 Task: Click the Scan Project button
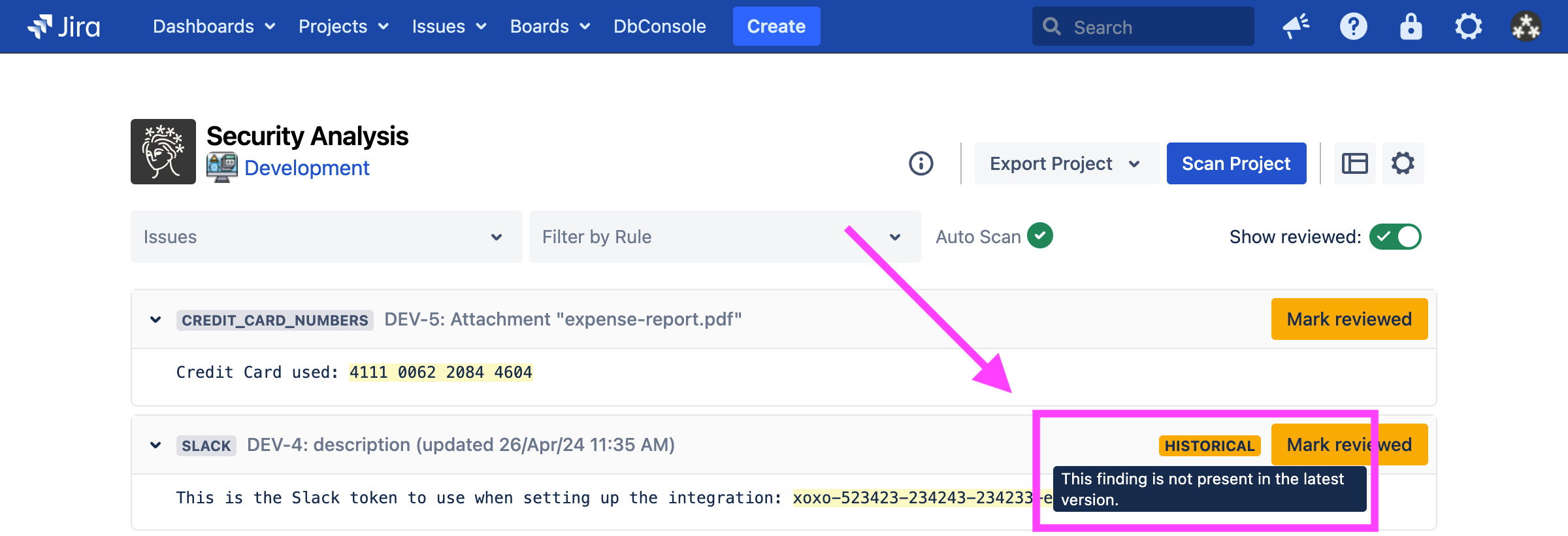[1236, 163]
